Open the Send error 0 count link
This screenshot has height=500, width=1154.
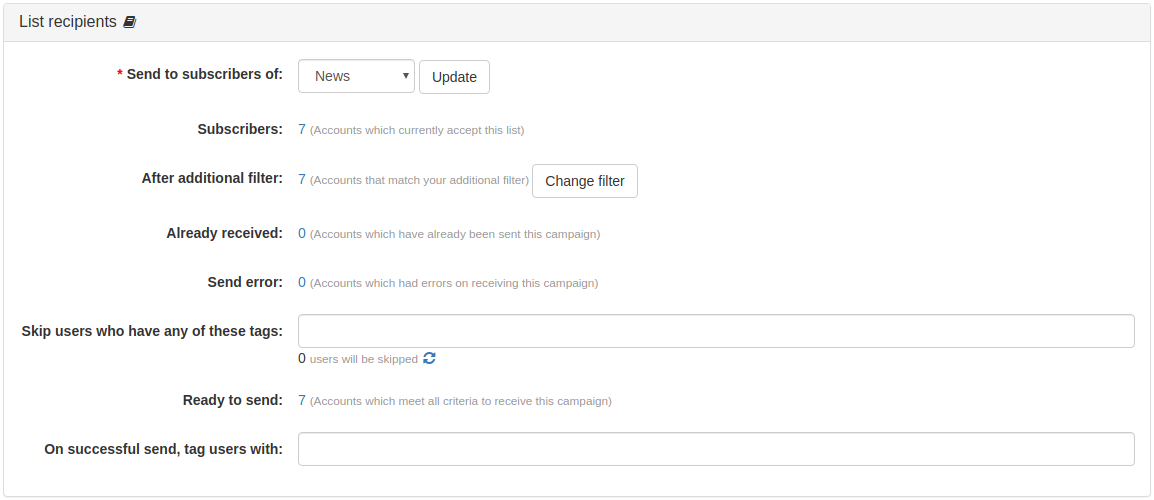pos(302,282)
